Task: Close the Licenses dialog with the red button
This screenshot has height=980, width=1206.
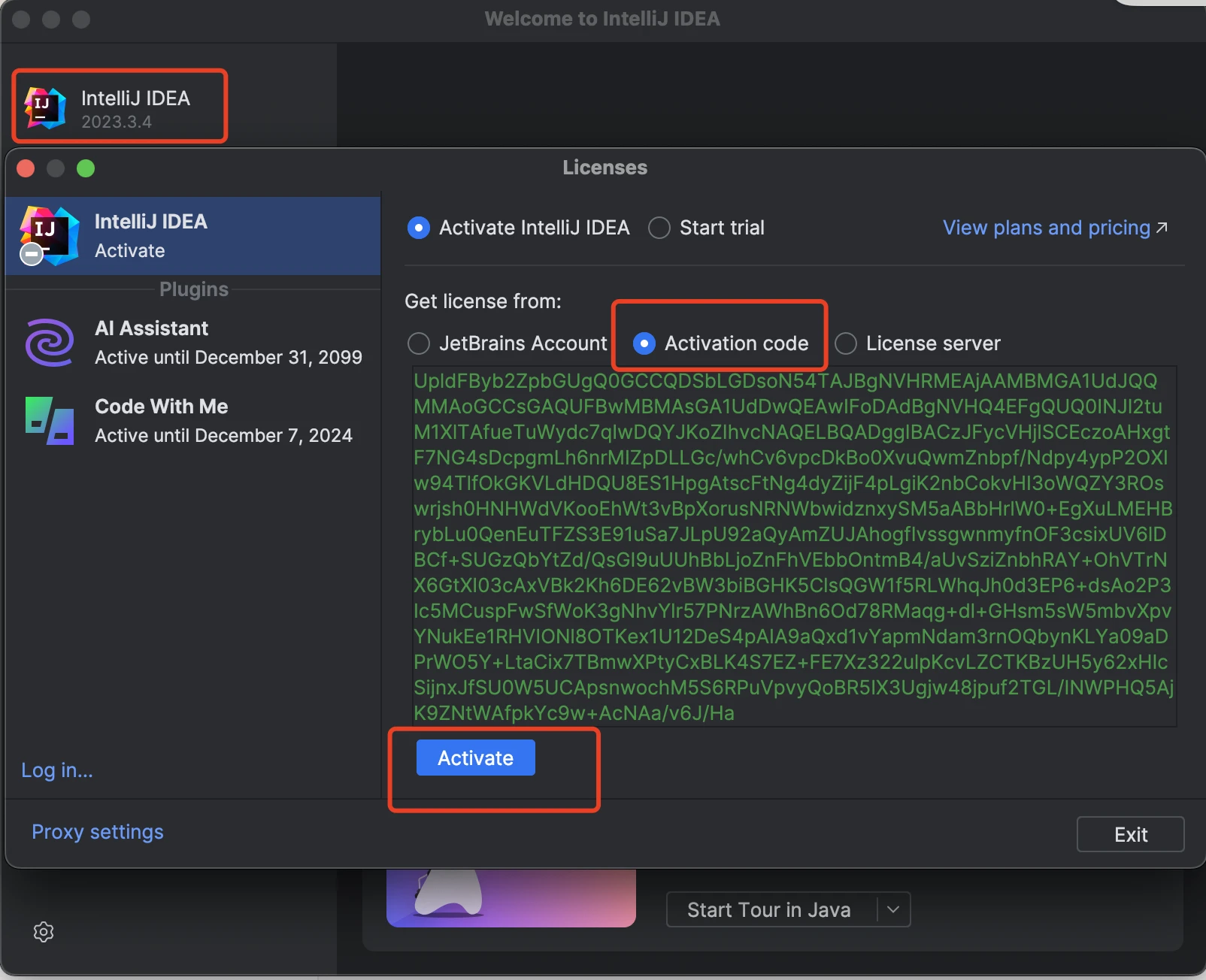Action: (x=26, y=168)
